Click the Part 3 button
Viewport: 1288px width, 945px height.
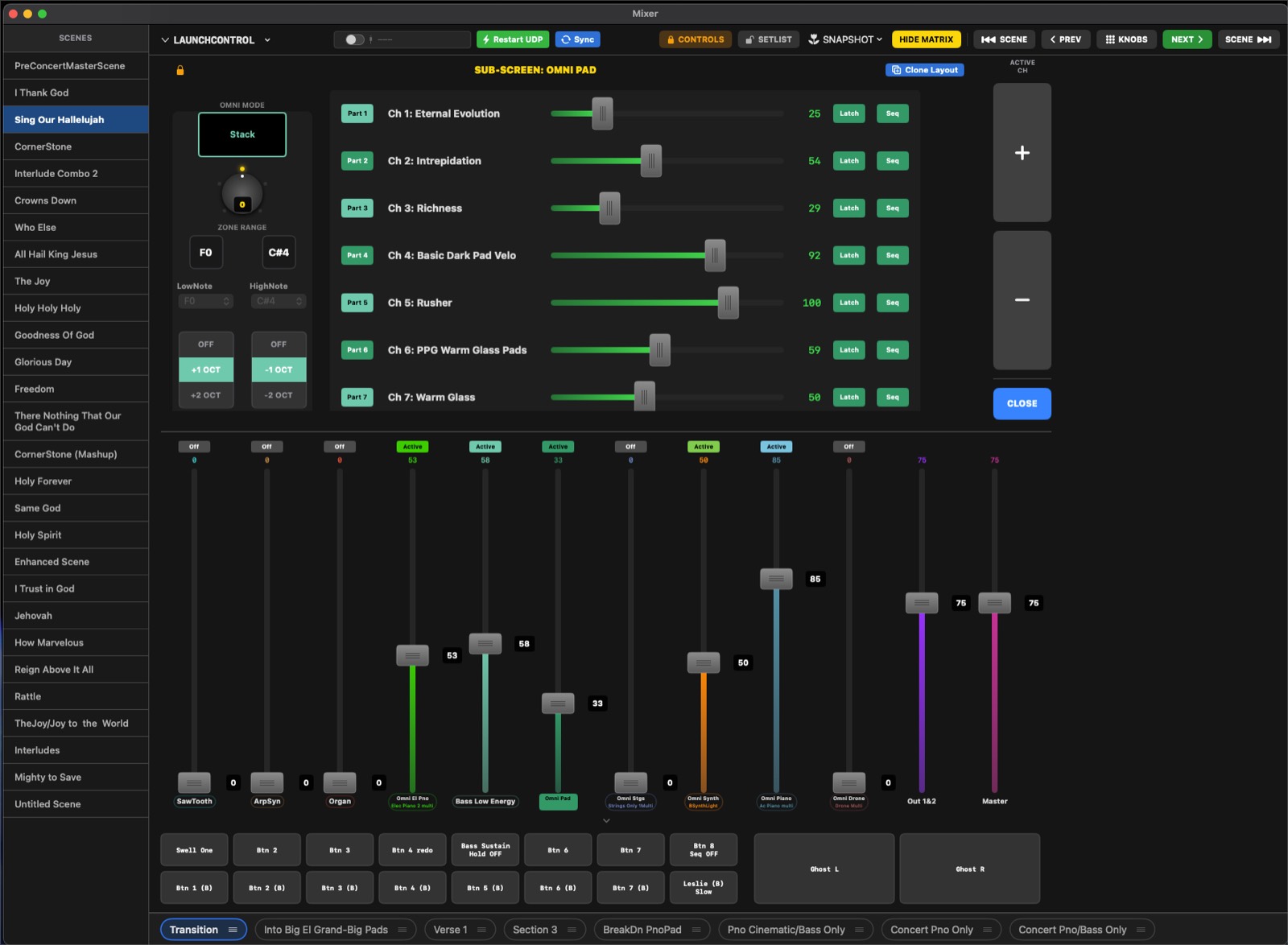357,208
